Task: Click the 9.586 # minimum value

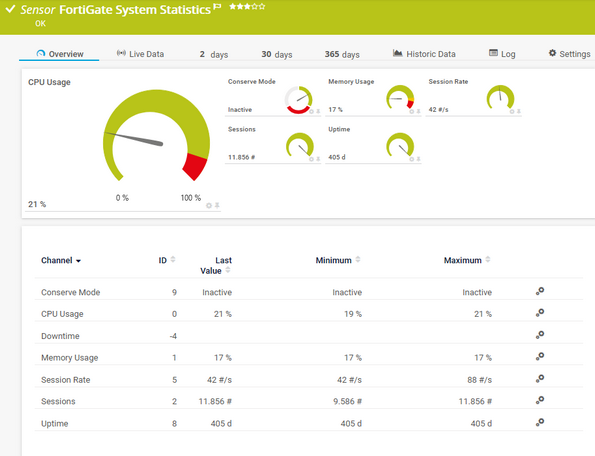Action: pyautogui.click(x=347, y=401)
